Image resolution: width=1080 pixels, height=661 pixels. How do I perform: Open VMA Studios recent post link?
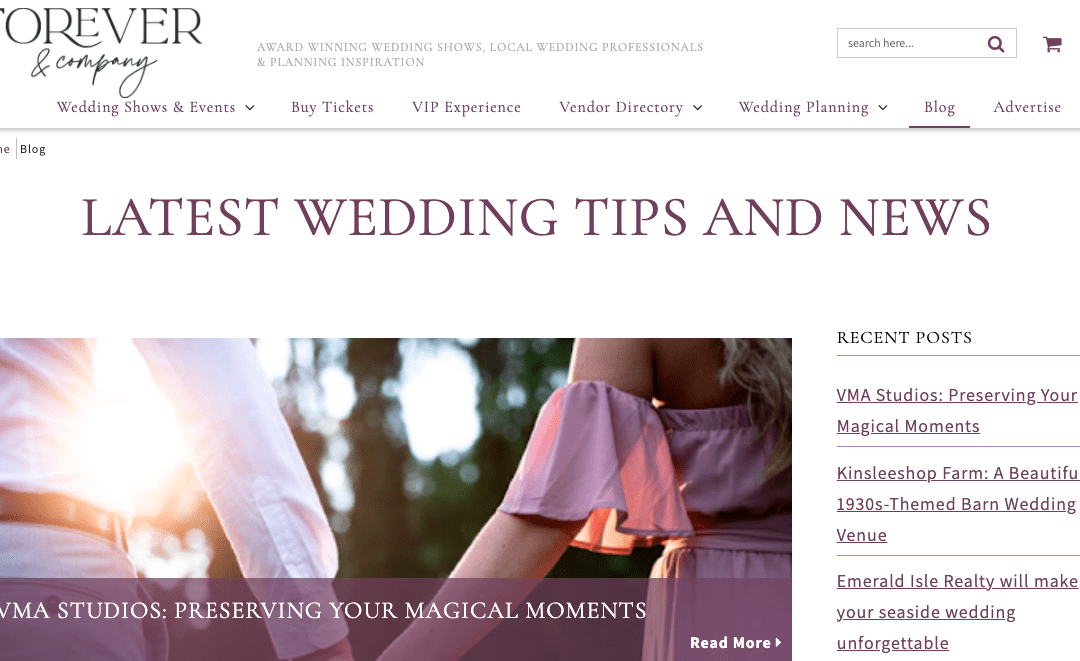(x=957, y=410)
